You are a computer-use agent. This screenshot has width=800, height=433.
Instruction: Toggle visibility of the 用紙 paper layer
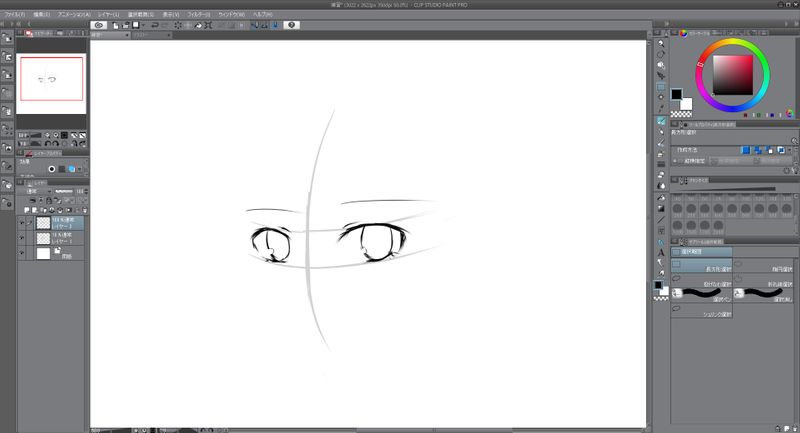click(22, 254)
